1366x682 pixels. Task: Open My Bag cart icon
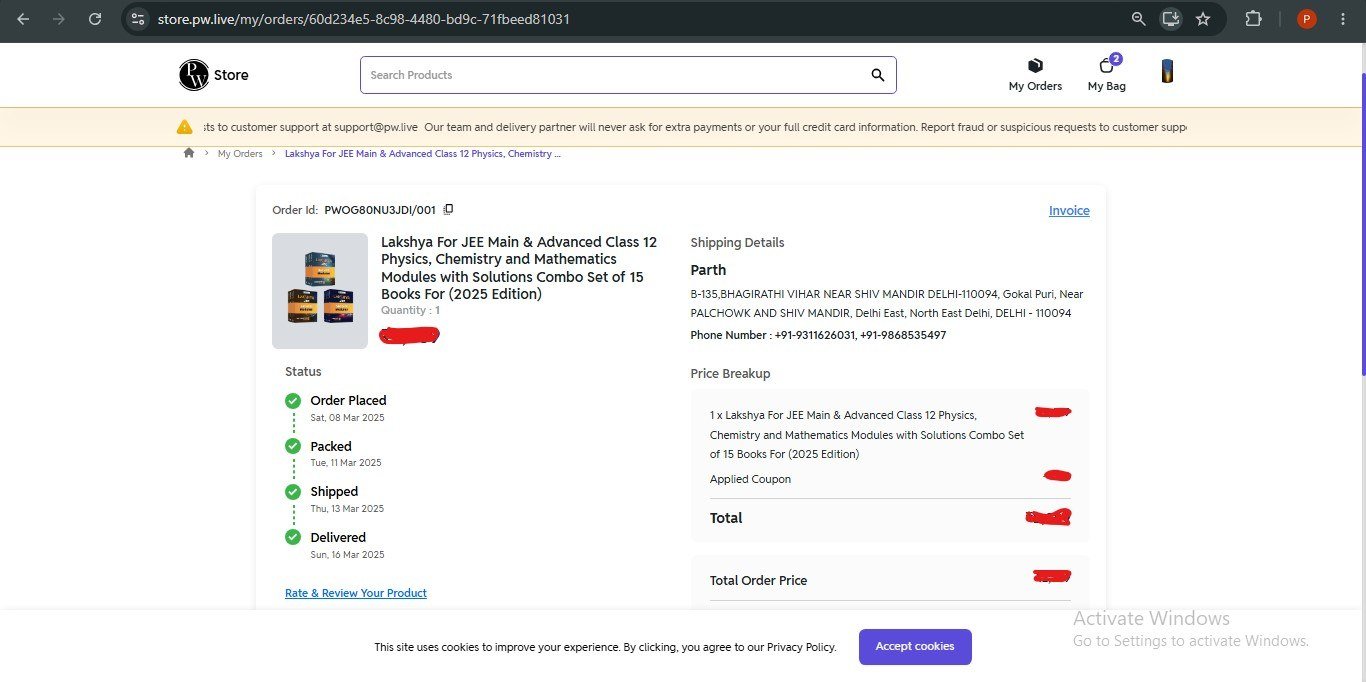[x=1107, y=74]
